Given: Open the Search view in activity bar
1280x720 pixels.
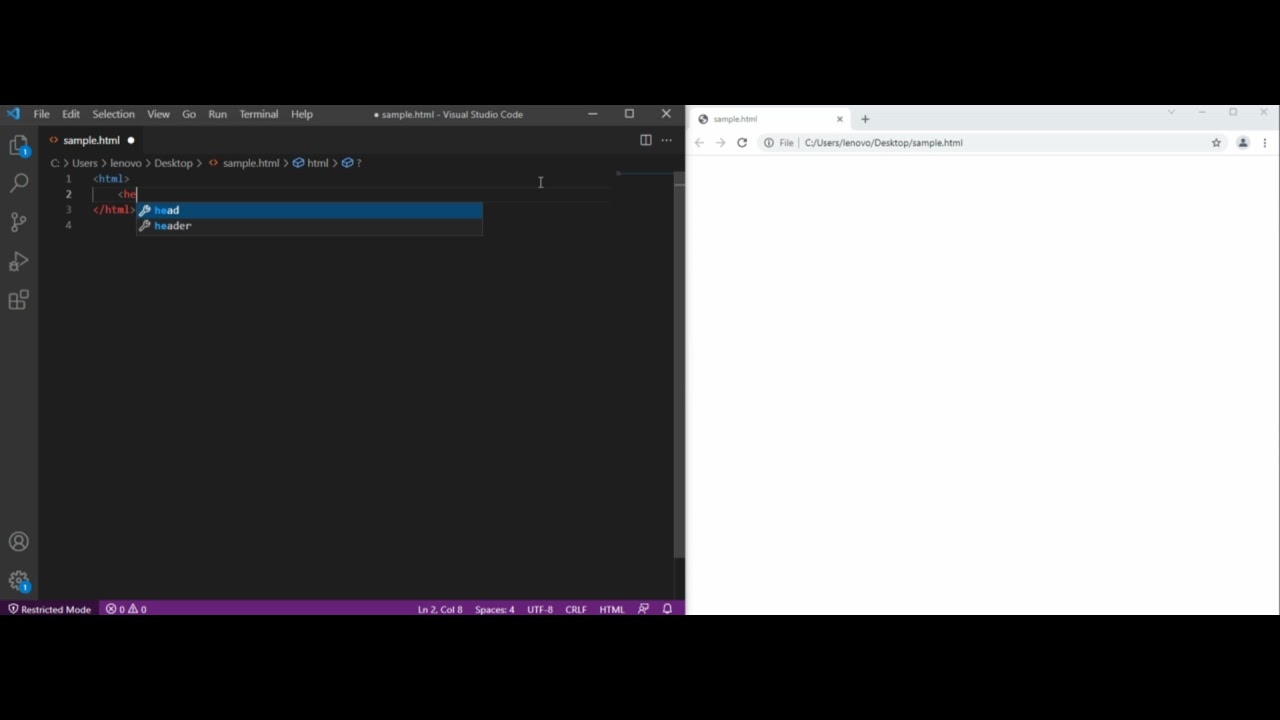Looking at the screenshot, I should point(18,183).
